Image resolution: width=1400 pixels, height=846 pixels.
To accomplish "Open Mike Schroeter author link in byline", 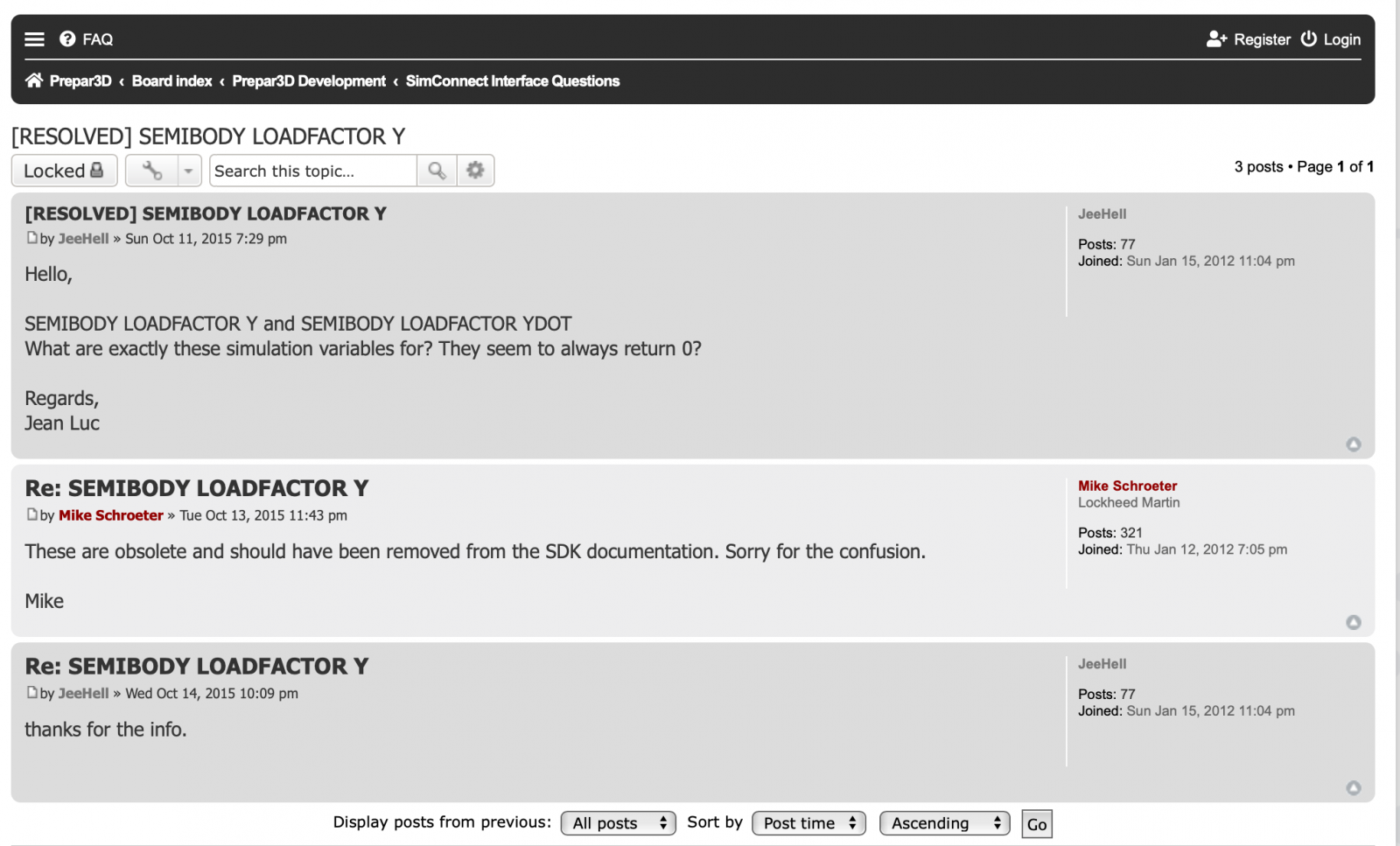I will [x=111, y=515].
